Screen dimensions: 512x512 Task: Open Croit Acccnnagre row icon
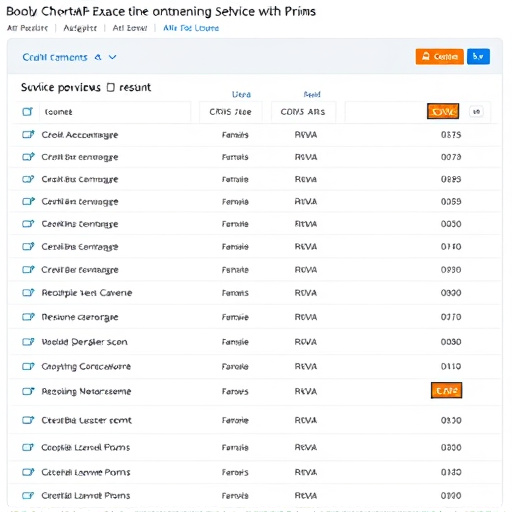pyautogui.click(x=28, y=135)
